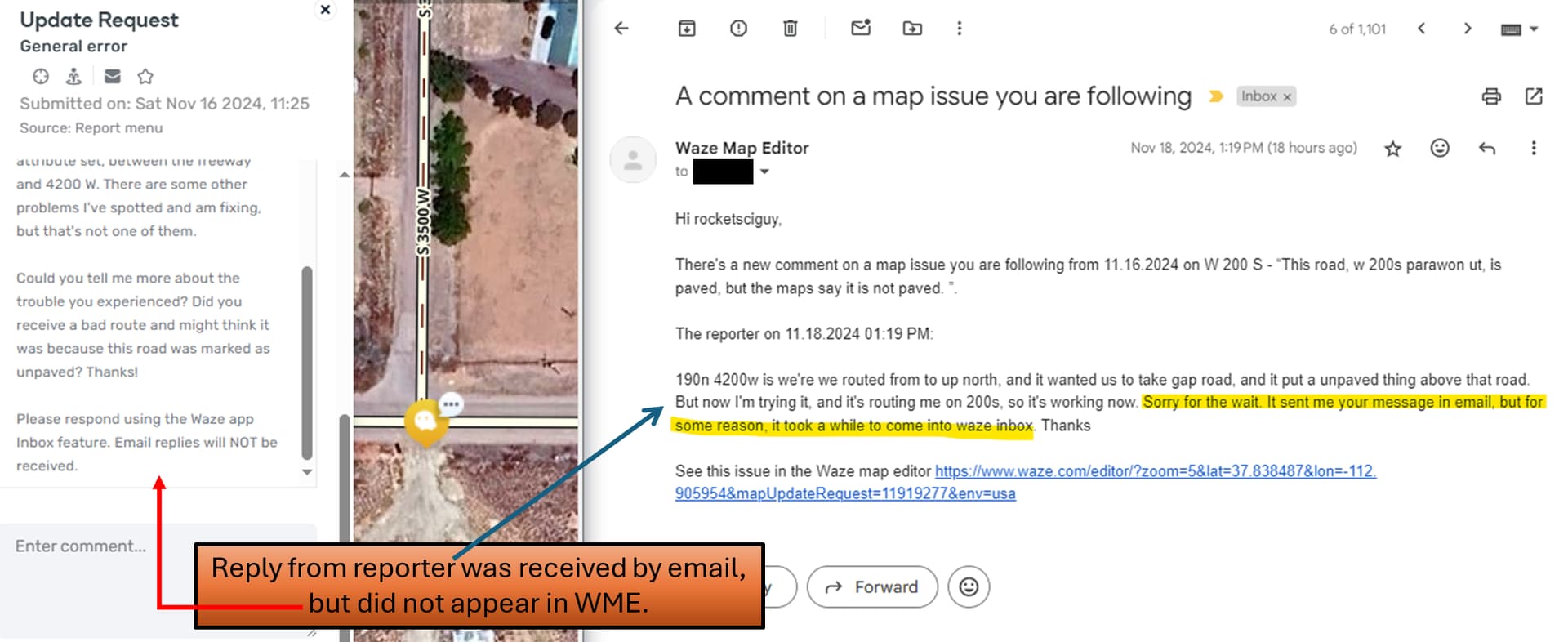This screenshot has height=642, width=1568.
Task: Open the Move to folder icon
Action: pyautogui.click(x=912, y=29)
